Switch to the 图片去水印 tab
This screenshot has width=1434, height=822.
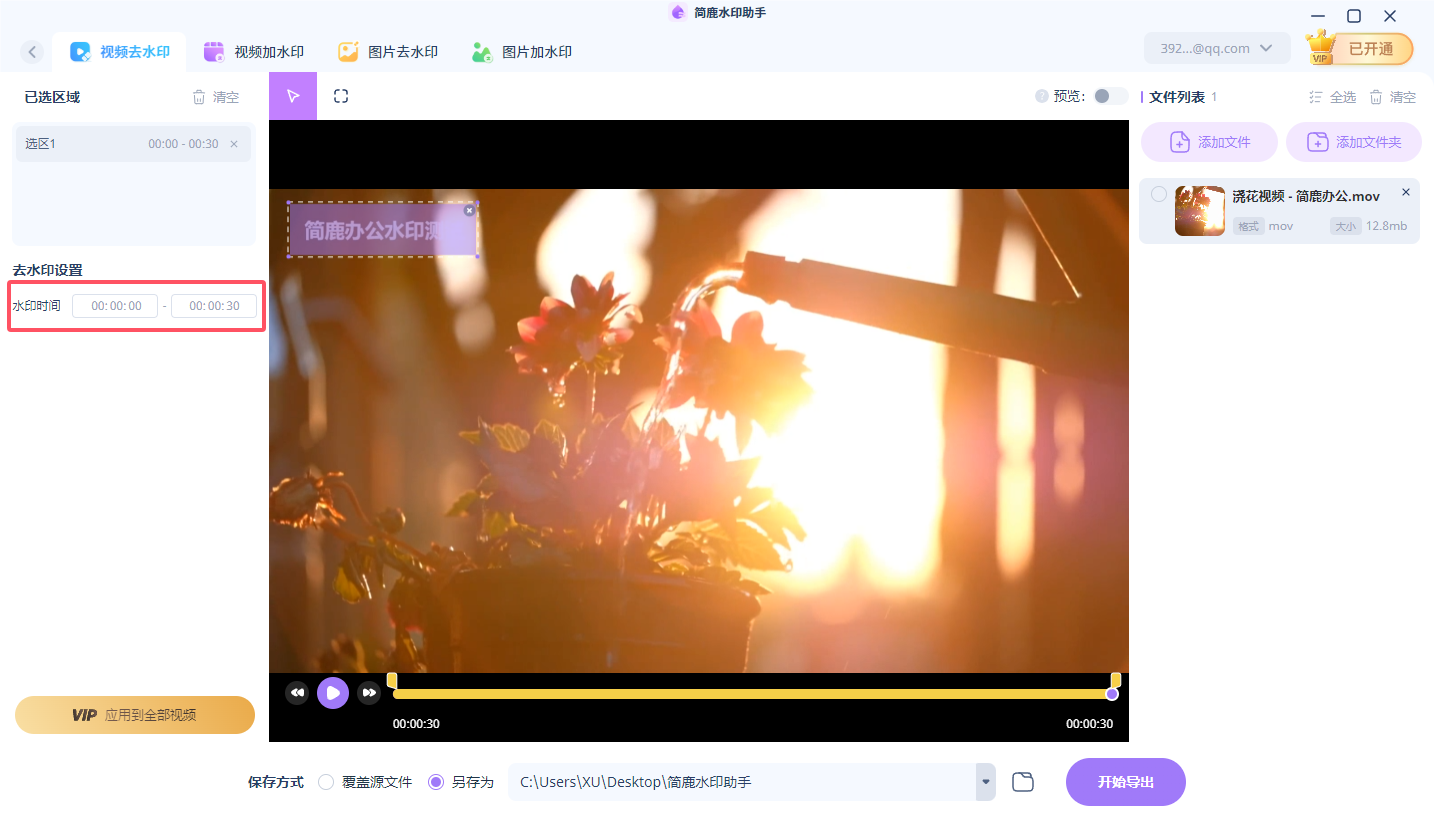click(x=388, y=51)
